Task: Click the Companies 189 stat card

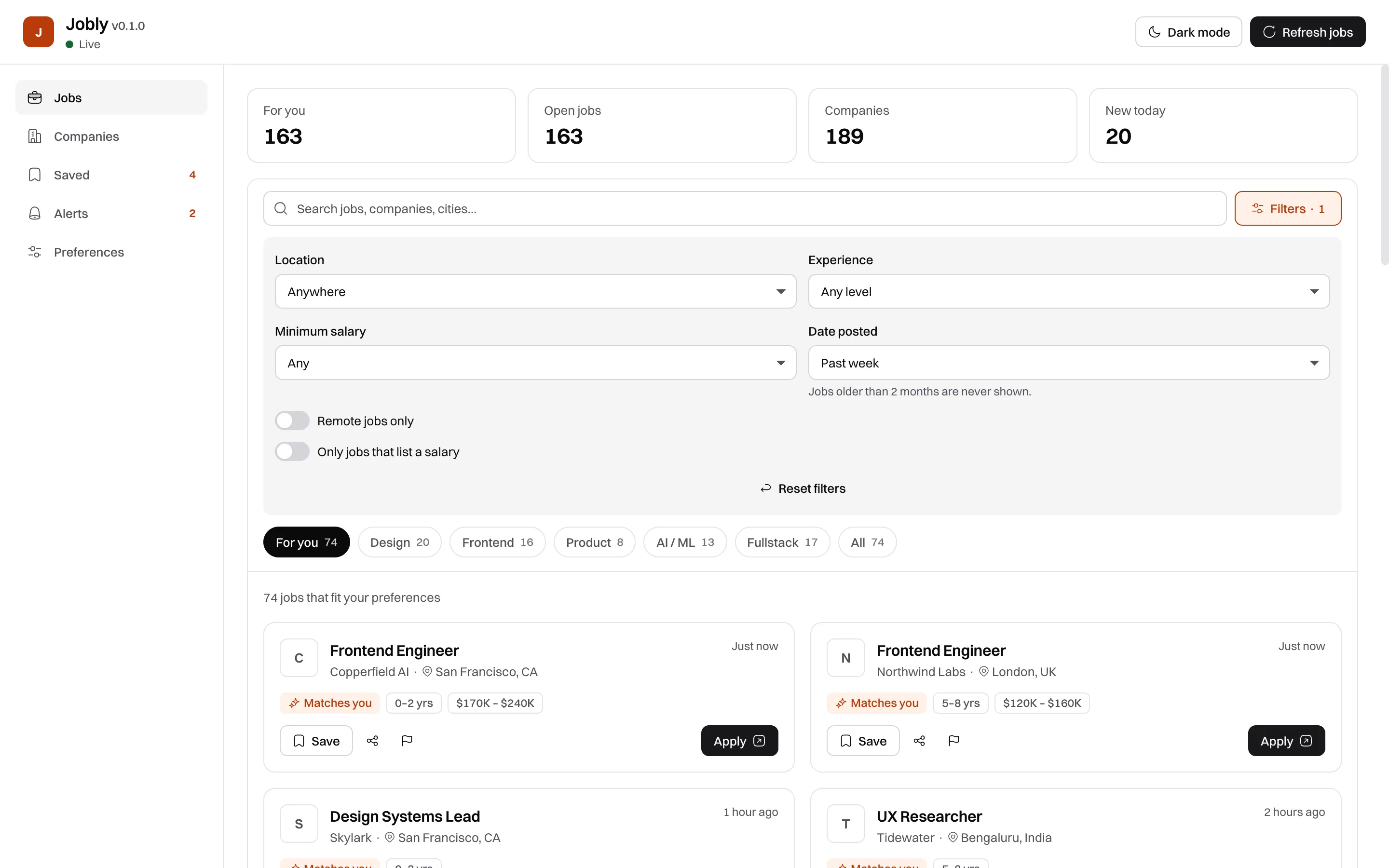Action: pyautogui.click(x=942, y=125)
